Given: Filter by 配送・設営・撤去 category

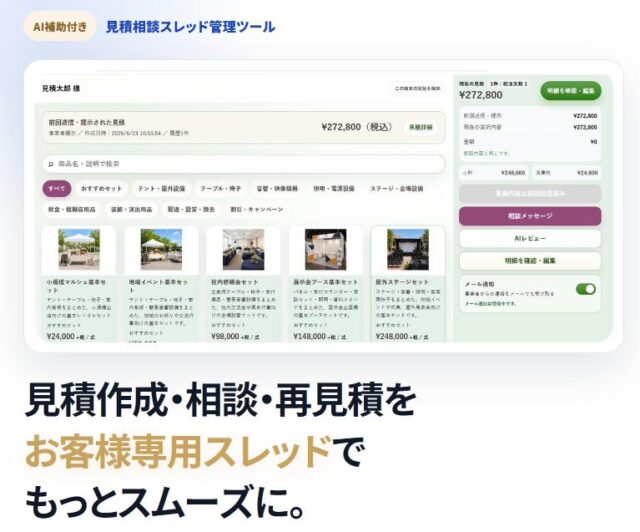Looking at the screenshot, I should pos(191,209).
